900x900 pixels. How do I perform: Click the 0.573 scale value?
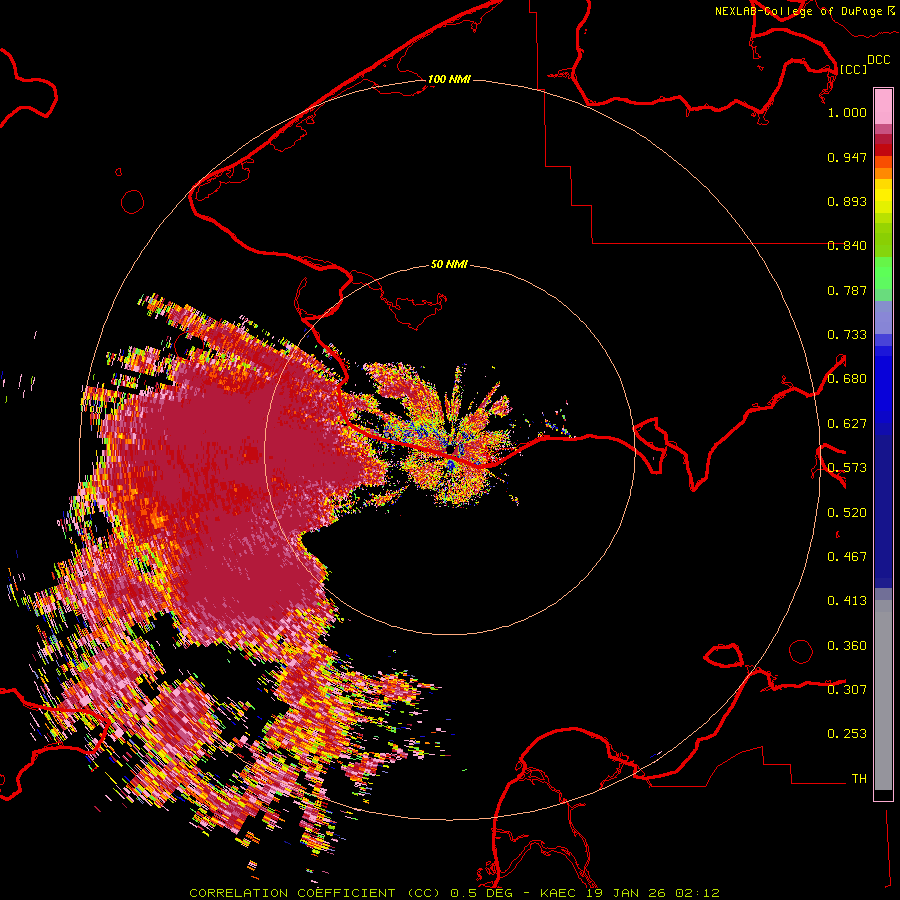(847, 468)
